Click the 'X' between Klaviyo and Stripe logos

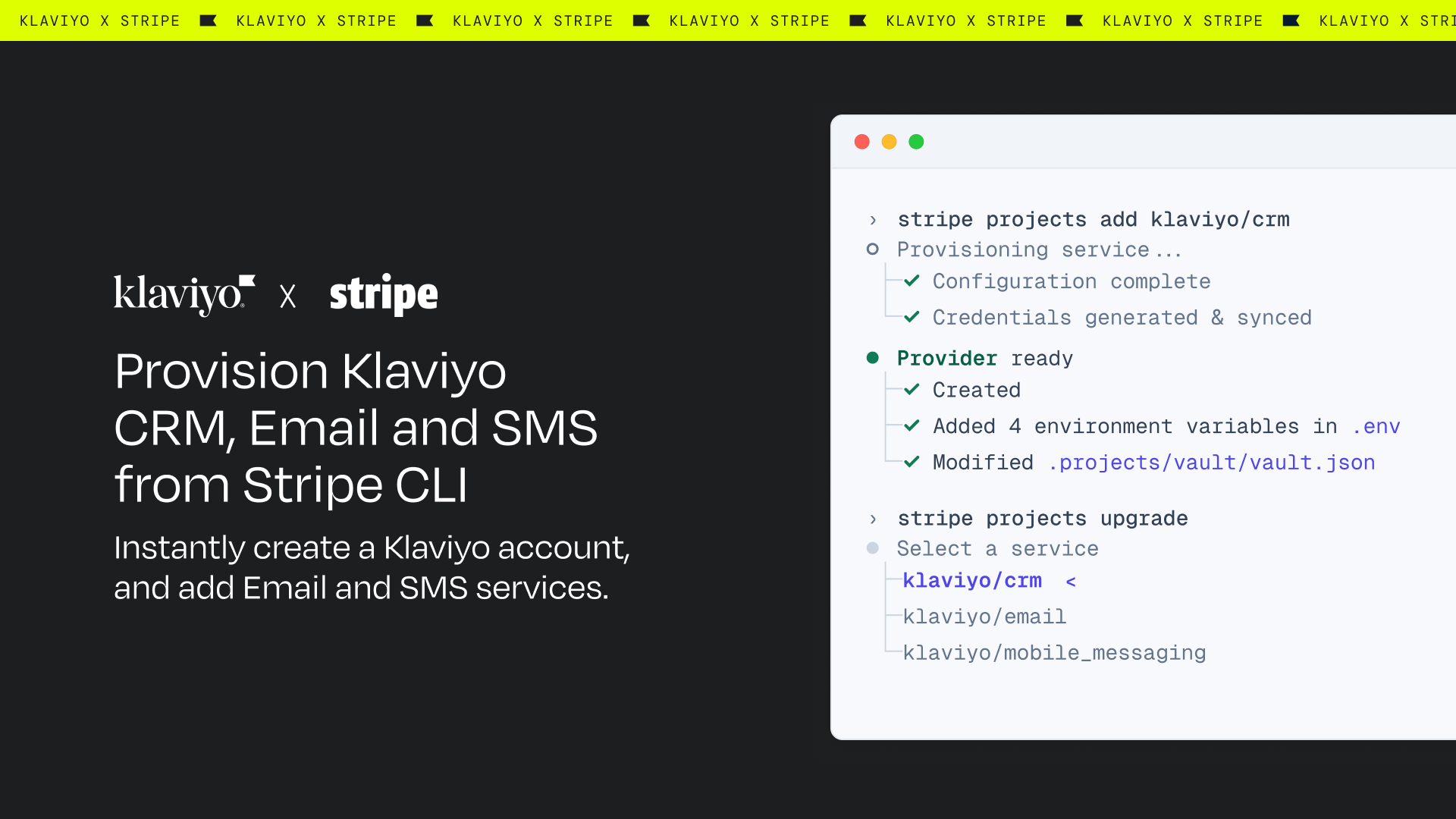287,296
